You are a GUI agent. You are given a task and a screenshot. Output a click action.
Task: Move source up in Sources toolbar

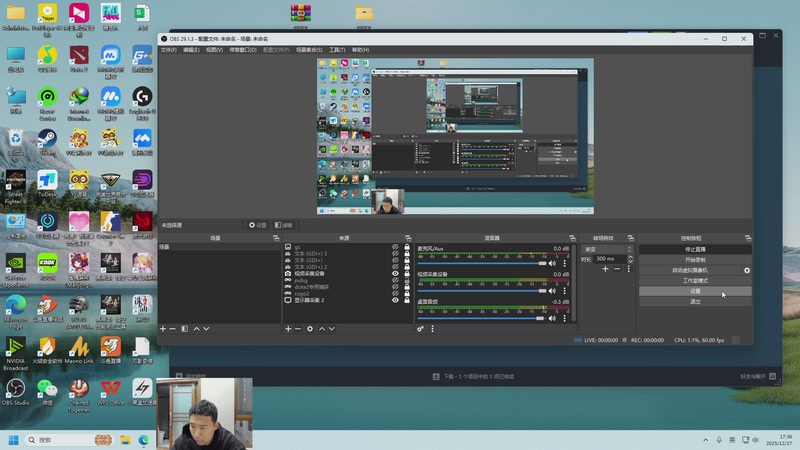[322, 329]
